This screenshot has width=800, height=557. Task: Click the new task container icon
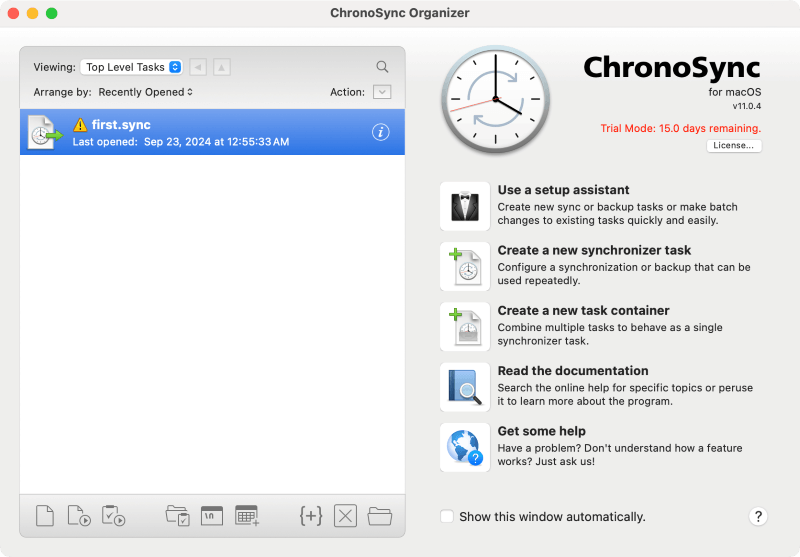(x=465, y=326)
